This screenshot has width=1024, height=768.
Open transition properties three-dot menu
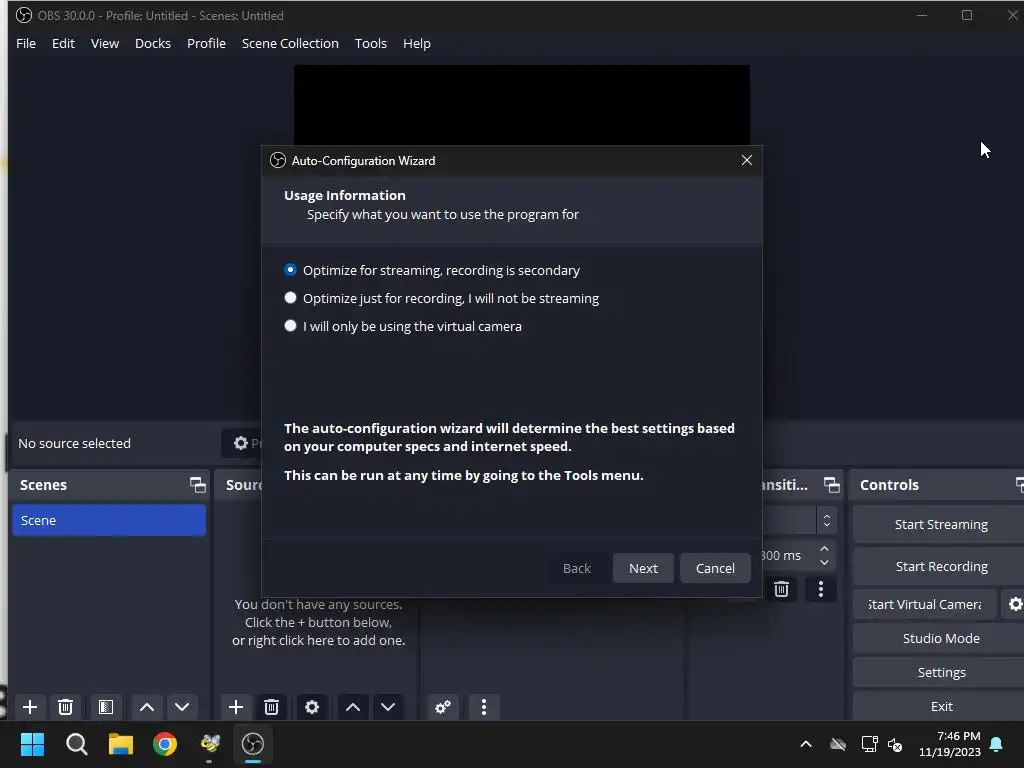[821, 589]
